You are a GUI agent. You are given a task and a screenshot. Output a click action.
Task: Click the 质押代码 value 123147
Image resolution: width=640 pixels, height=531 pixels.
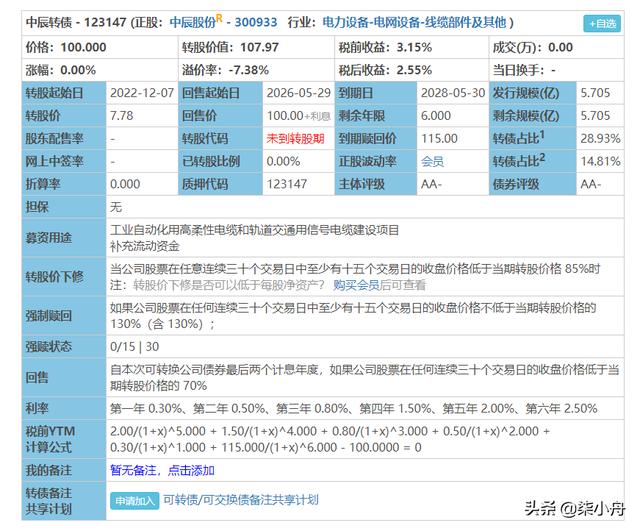click(x=287, y=184)
